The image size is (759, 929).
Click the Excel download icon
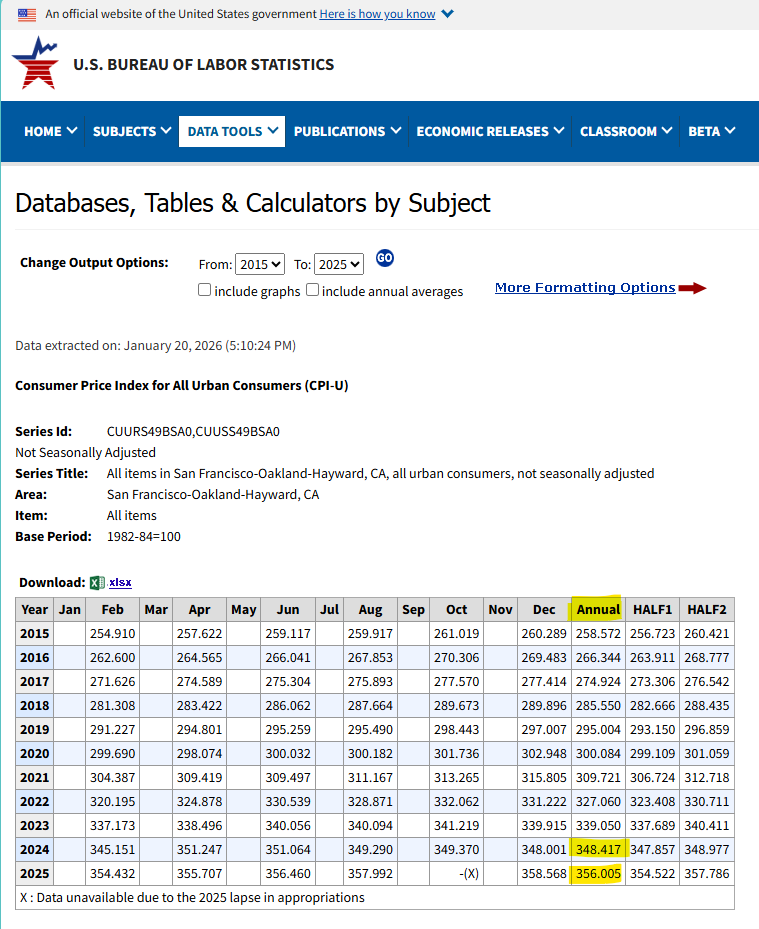click(x=97, y=583)
